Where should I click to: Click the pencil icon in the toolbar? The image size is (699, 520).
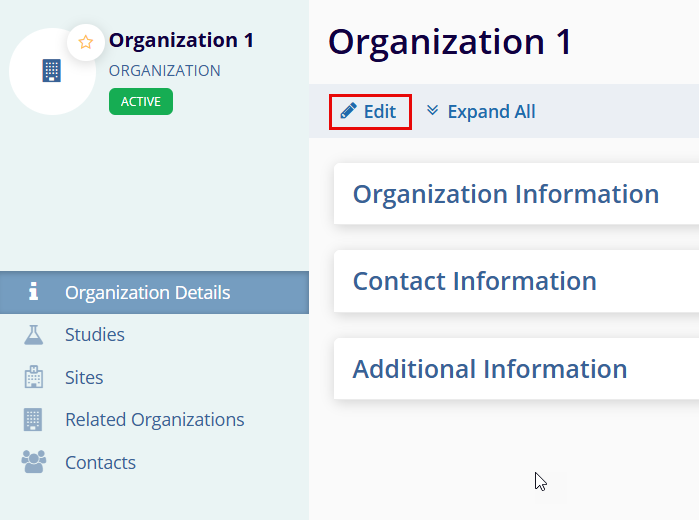[348, 111]
